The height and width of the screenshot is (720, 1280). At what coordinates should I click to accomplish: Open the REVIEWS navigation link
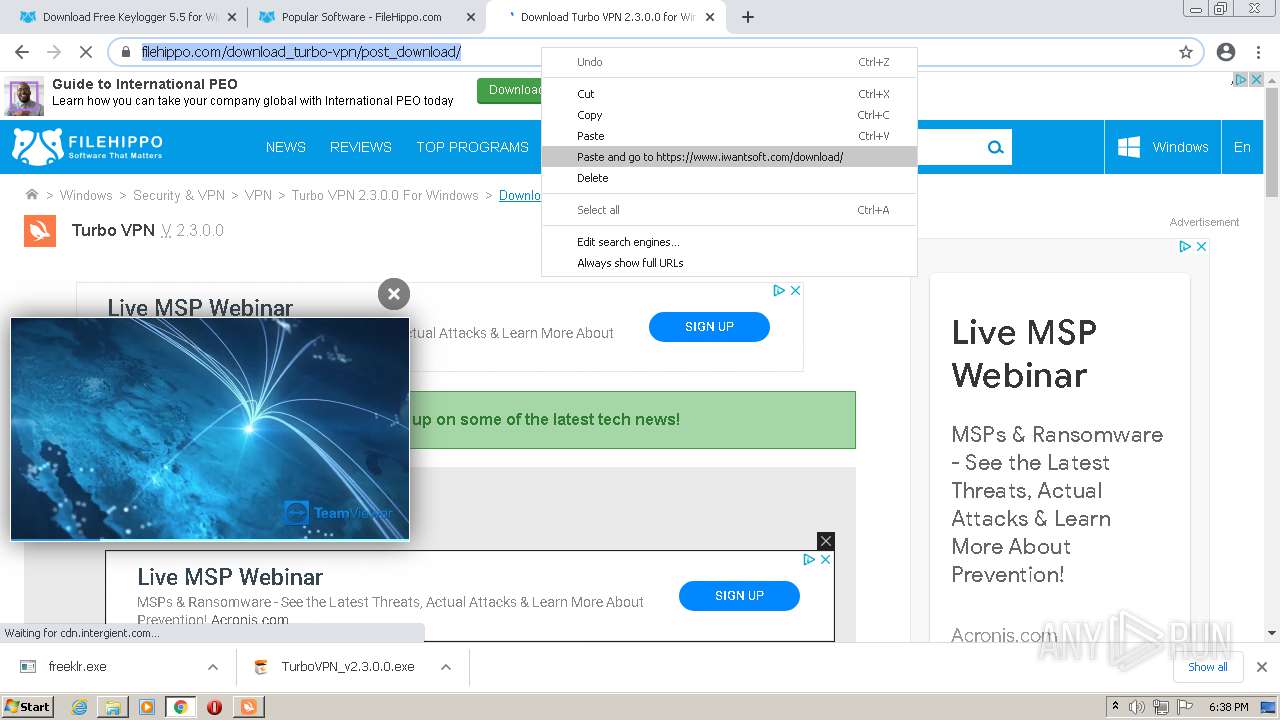pos(361,147)
